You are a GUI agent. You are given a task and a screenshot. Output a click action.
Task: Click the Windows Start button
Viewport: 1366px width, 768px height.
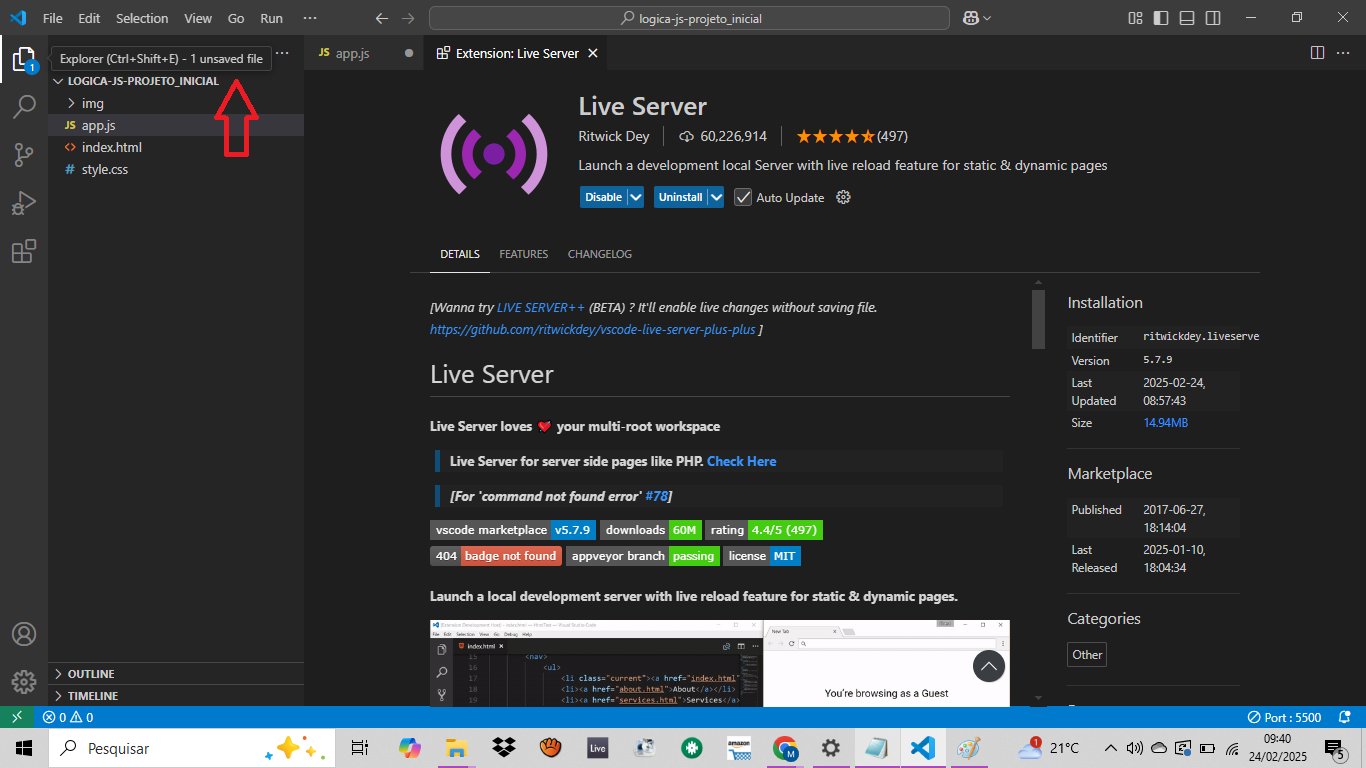pos(24,747)
